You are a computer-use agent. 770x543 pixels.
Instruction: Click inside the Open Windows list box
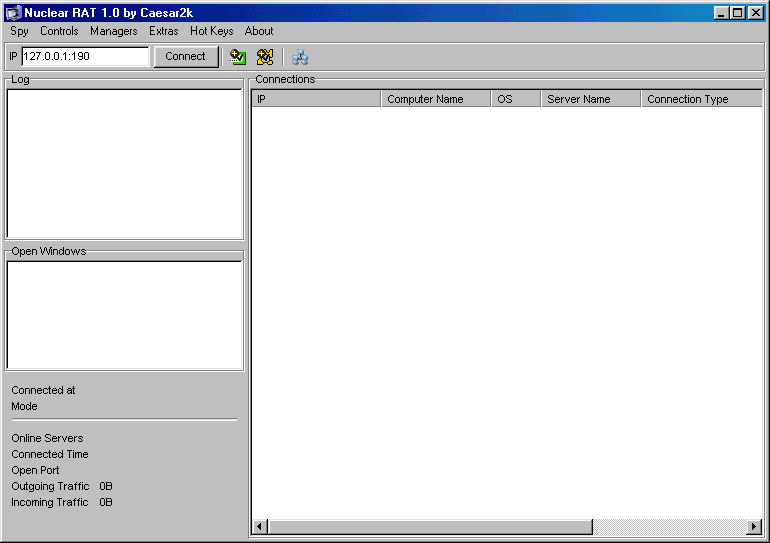coord(124,315)
